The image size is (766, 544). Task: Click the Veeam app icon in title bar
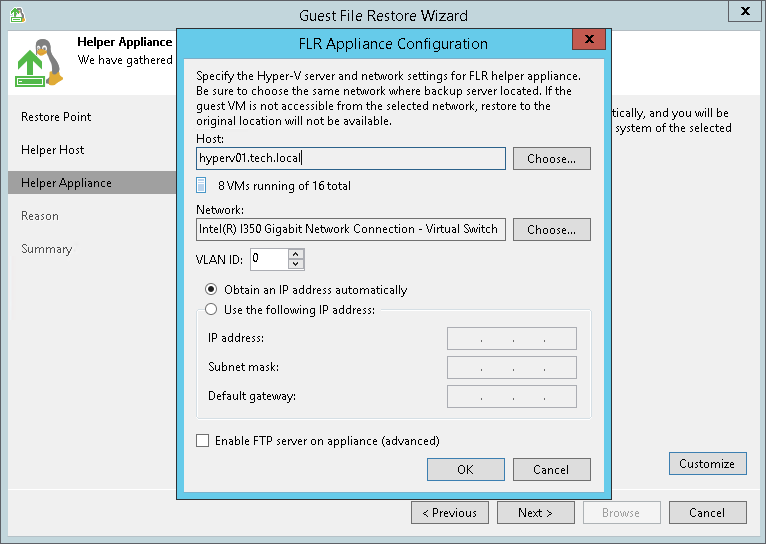point(18,15)
